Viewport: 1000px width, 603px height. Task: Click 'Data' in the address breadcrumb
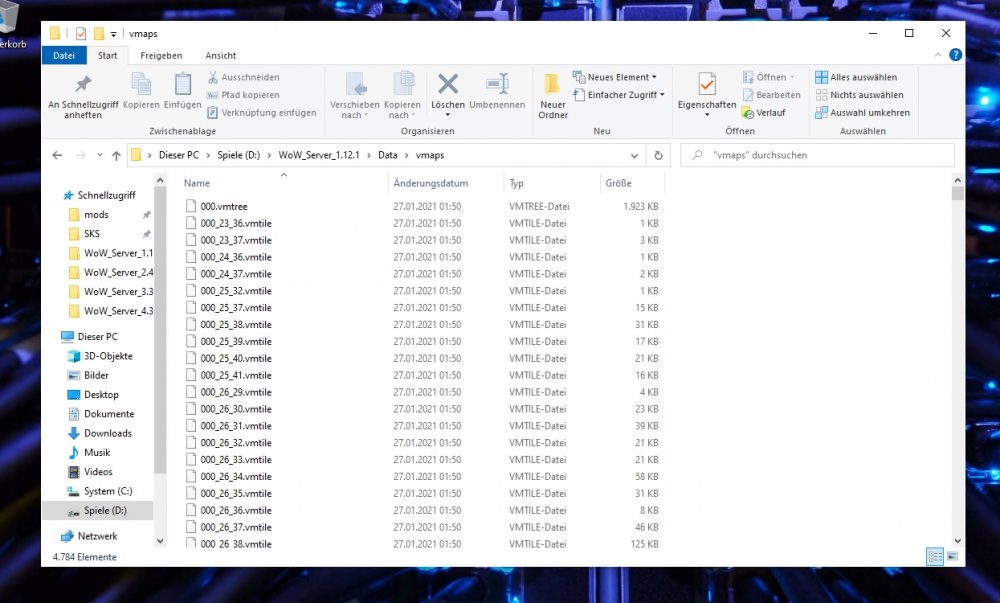tap(387, 155)
